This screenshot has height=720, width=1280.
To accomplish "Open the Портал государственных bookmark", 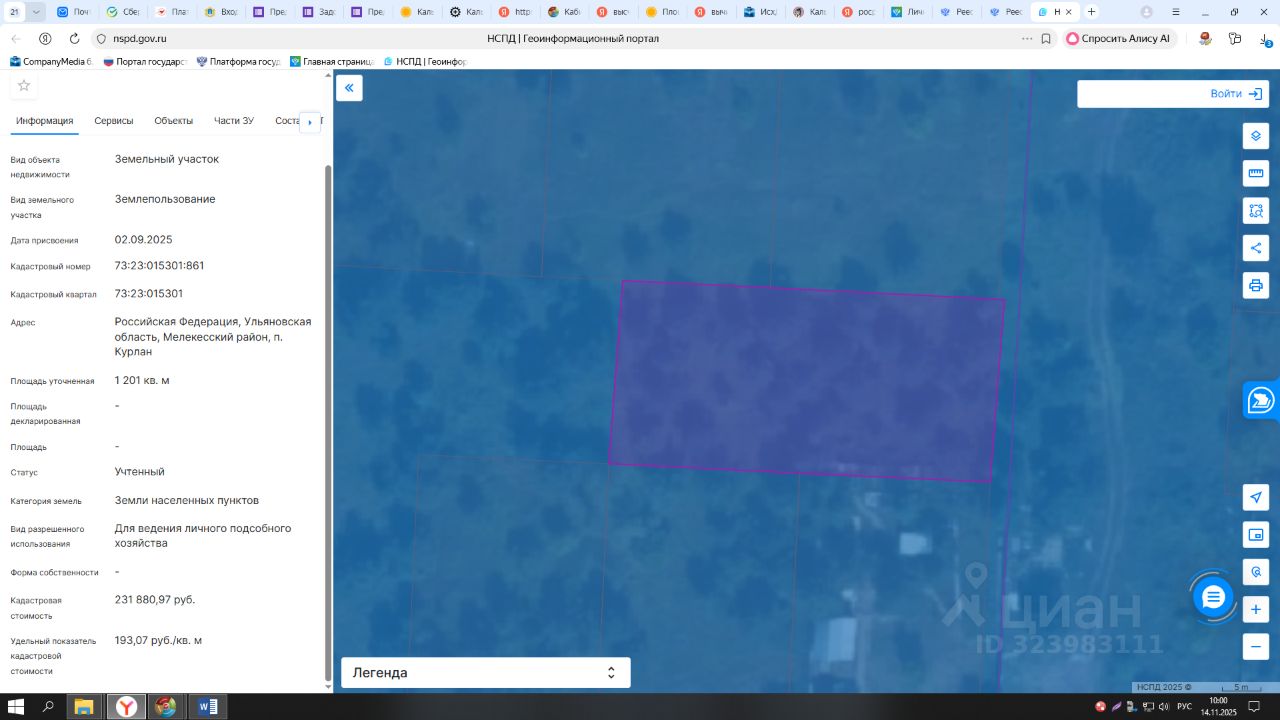I will [x=145, y=61].
